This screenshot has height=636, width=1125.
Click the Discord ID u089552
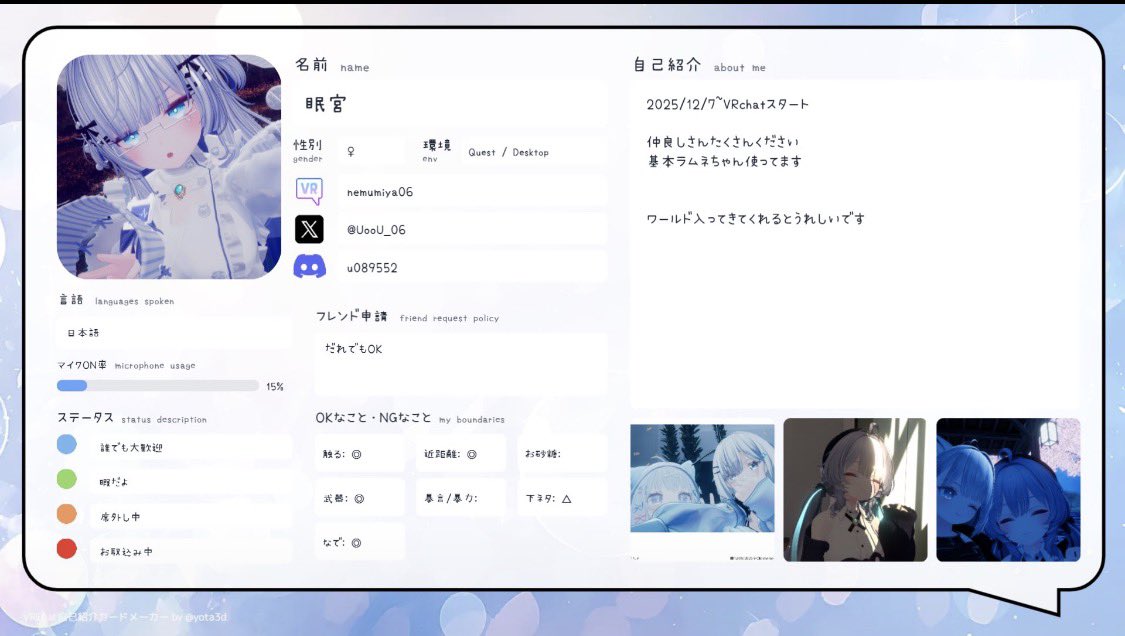pyautogui.click(x=372, y=268)
